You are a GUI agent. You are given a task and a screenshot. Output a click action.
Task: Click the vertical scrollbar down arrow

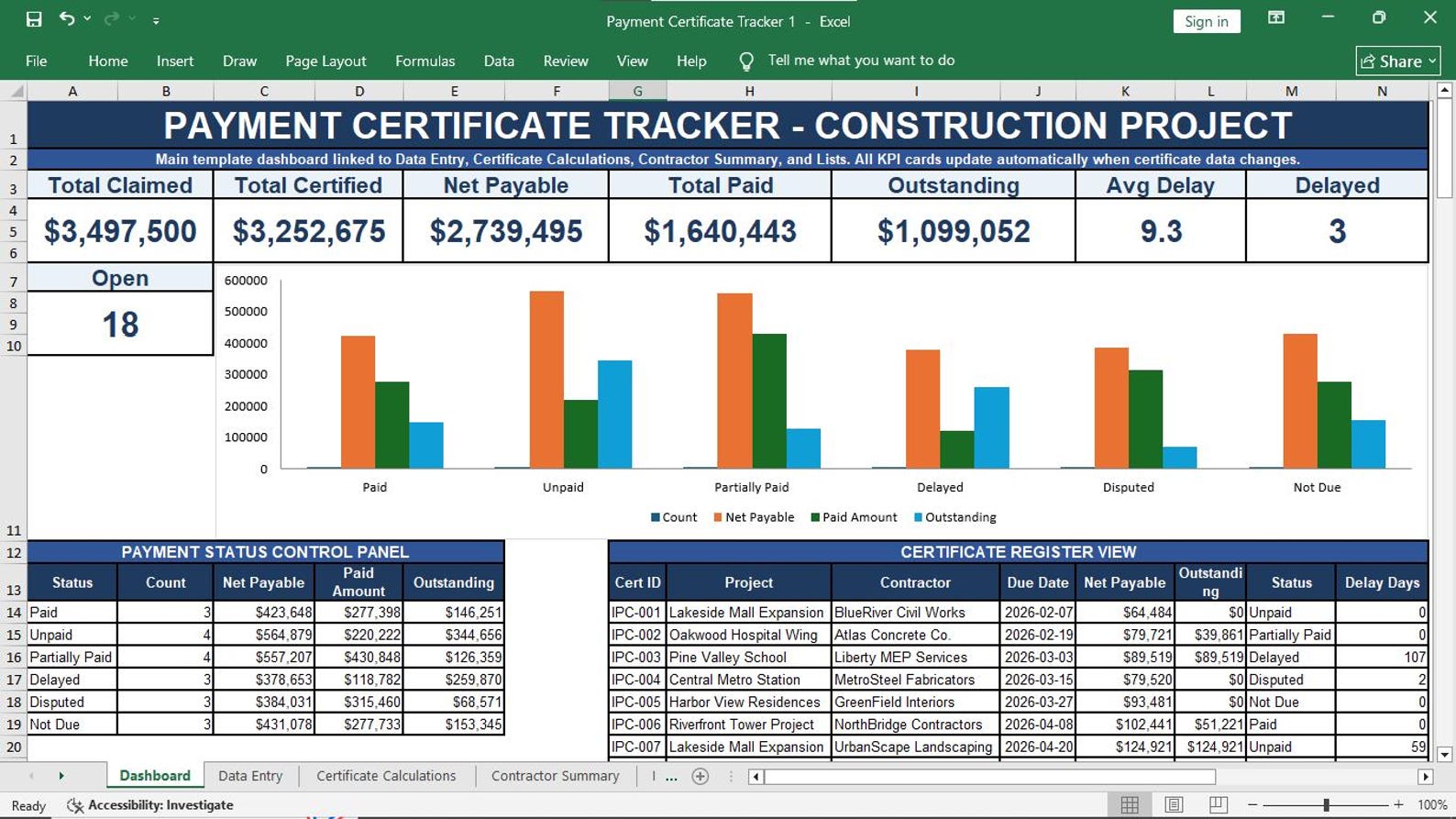(x=1444, y=754)
